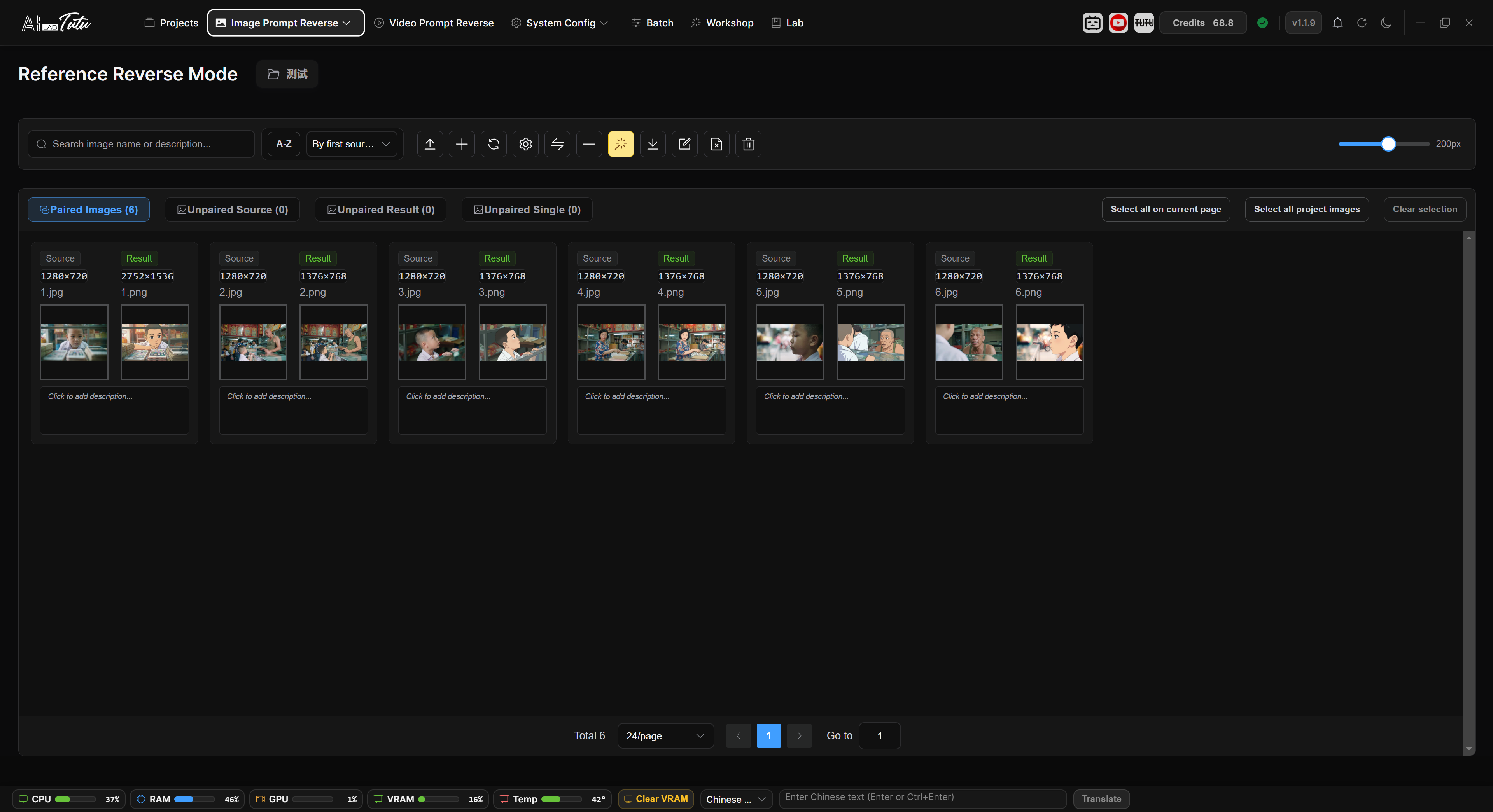
Task: Select the 1.png result thumbnail
Action: pos(154,342)
